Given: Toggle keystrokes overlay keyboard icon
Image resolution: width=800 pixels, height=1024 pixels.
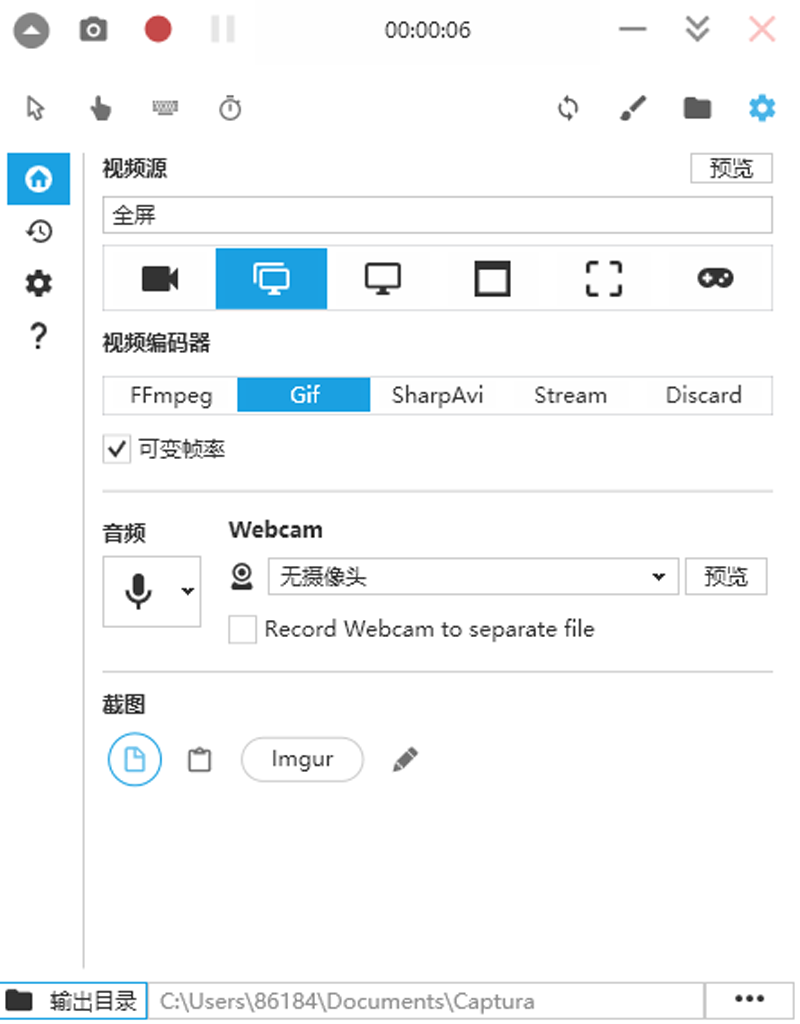Looking at the screenshot, I should click(166, 108).
